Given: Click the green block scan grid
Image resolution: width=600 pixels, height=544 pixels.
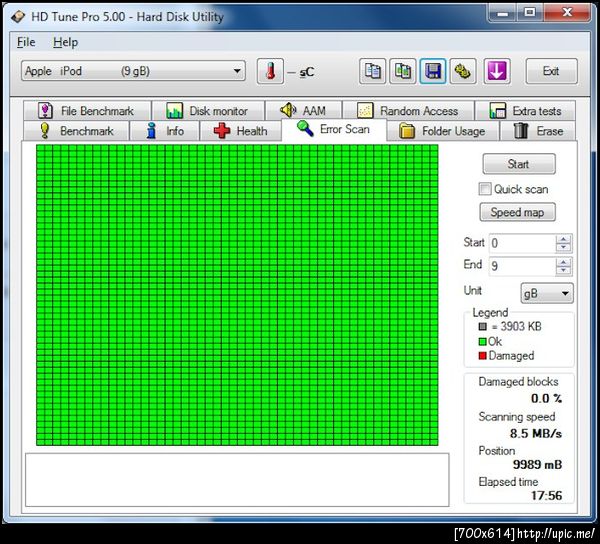Looking at the screenshot, I should click(237, 295).
